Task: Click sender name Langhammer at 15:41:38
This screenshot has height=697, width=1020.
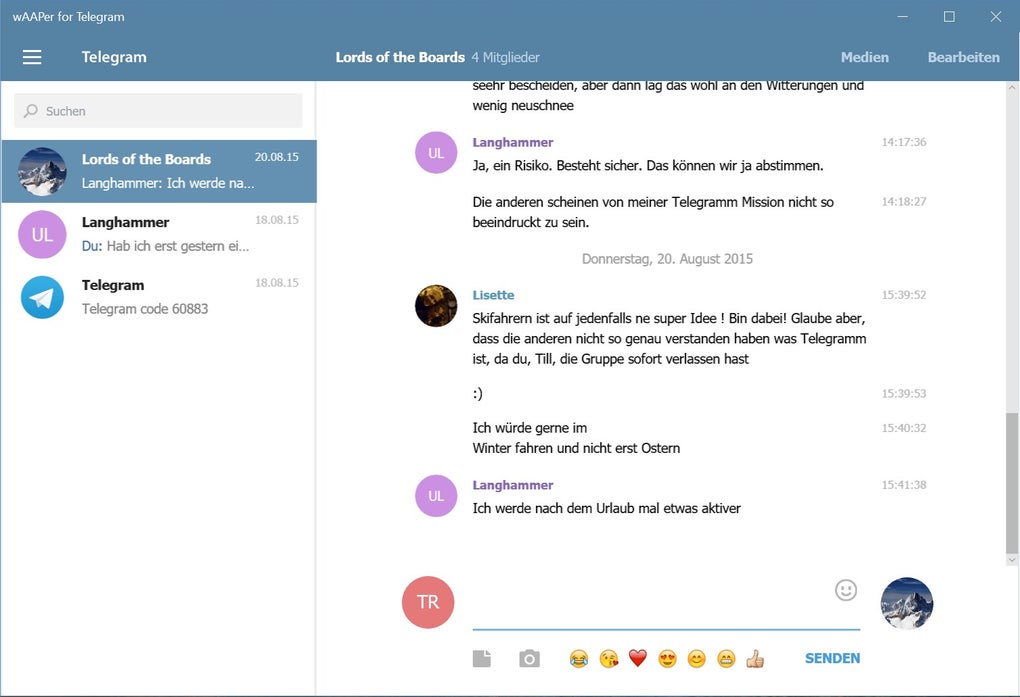Action: [x=513, y=485]
